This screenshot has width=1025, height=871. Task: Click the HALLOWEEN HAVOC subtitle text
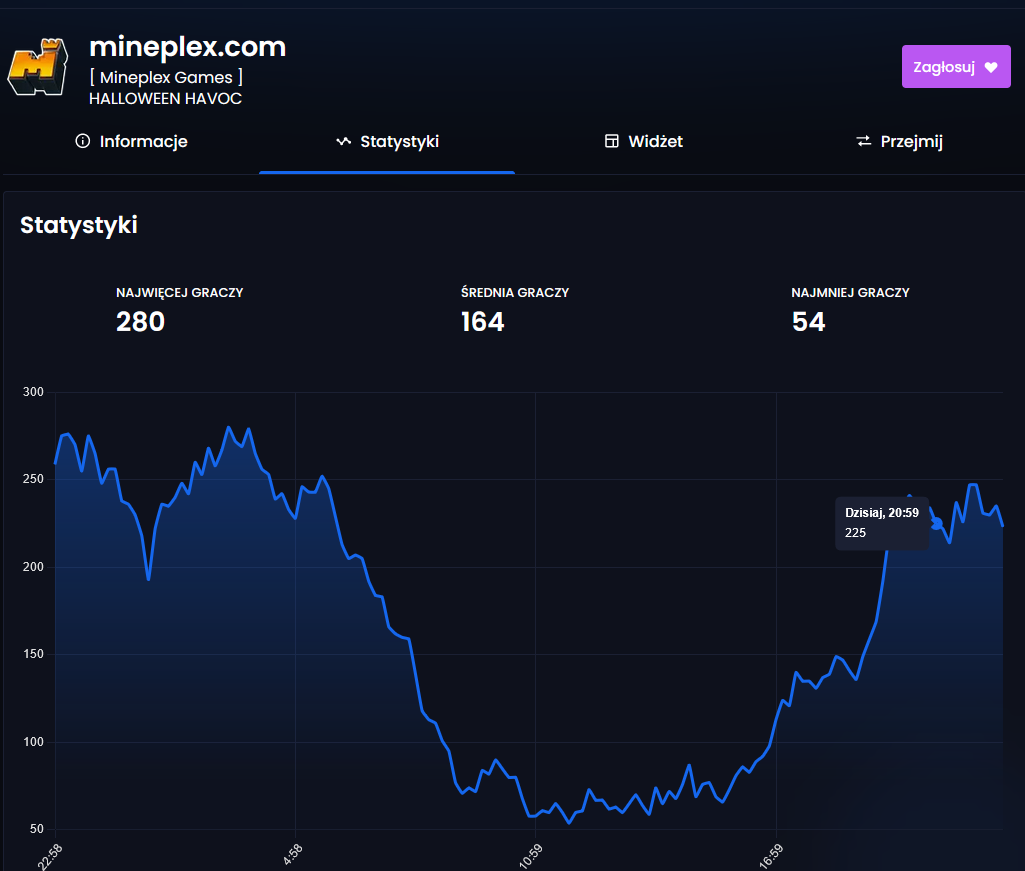165,98
